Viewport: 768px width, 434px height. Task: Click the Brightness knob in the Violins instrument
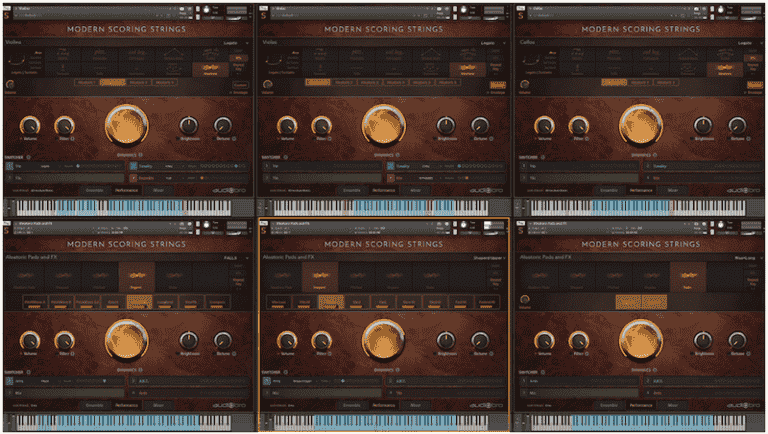189,126
